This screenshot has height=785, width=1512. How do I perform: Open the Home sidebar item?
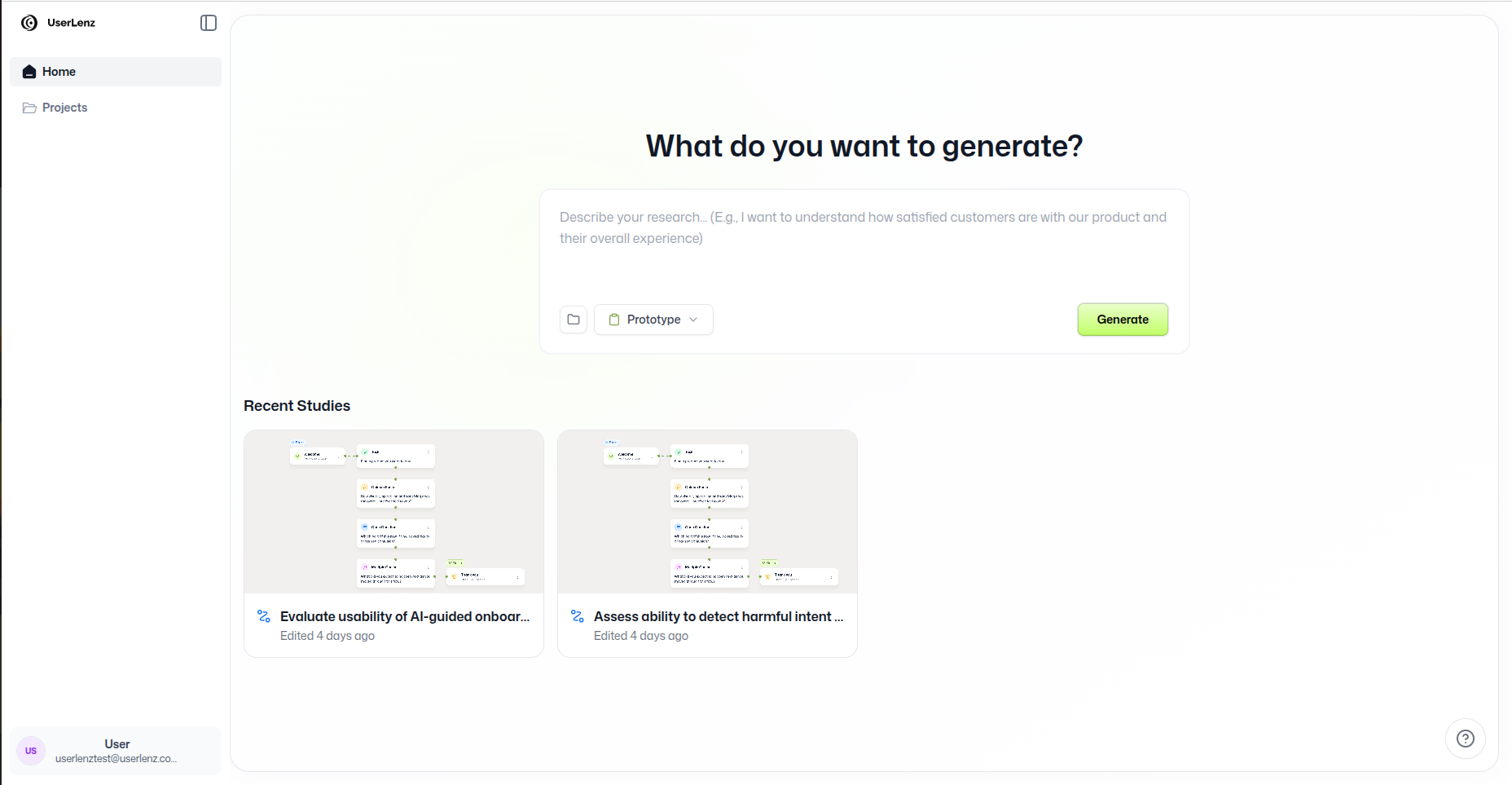[x=116, y=72]
